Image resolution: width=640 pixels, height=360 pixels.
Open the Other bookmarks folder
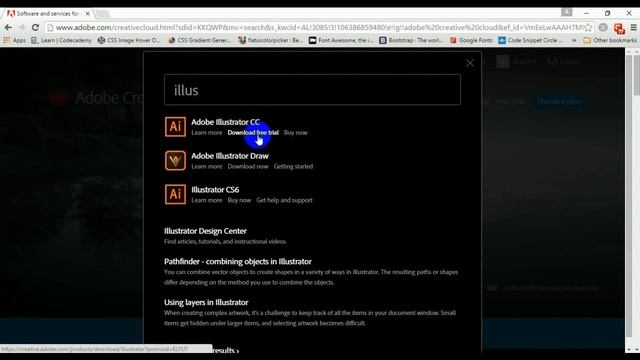pyautogui.click(x=610, y=40)
